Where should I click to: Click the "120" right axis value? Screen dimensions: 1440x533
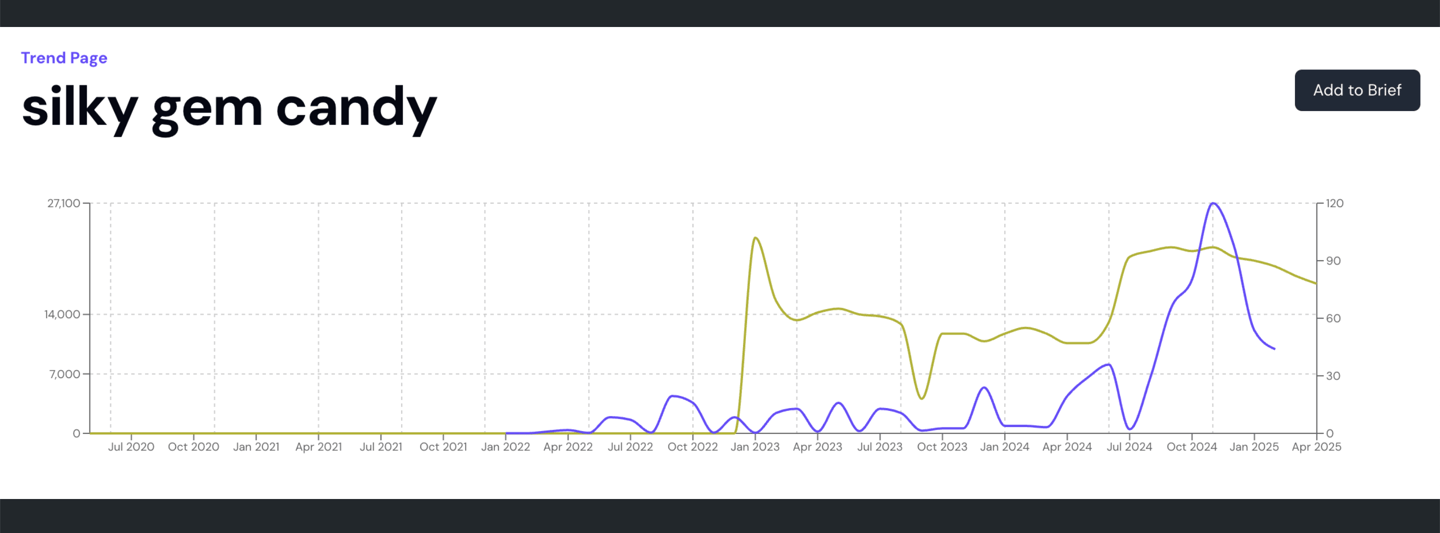click(1335, 204)
